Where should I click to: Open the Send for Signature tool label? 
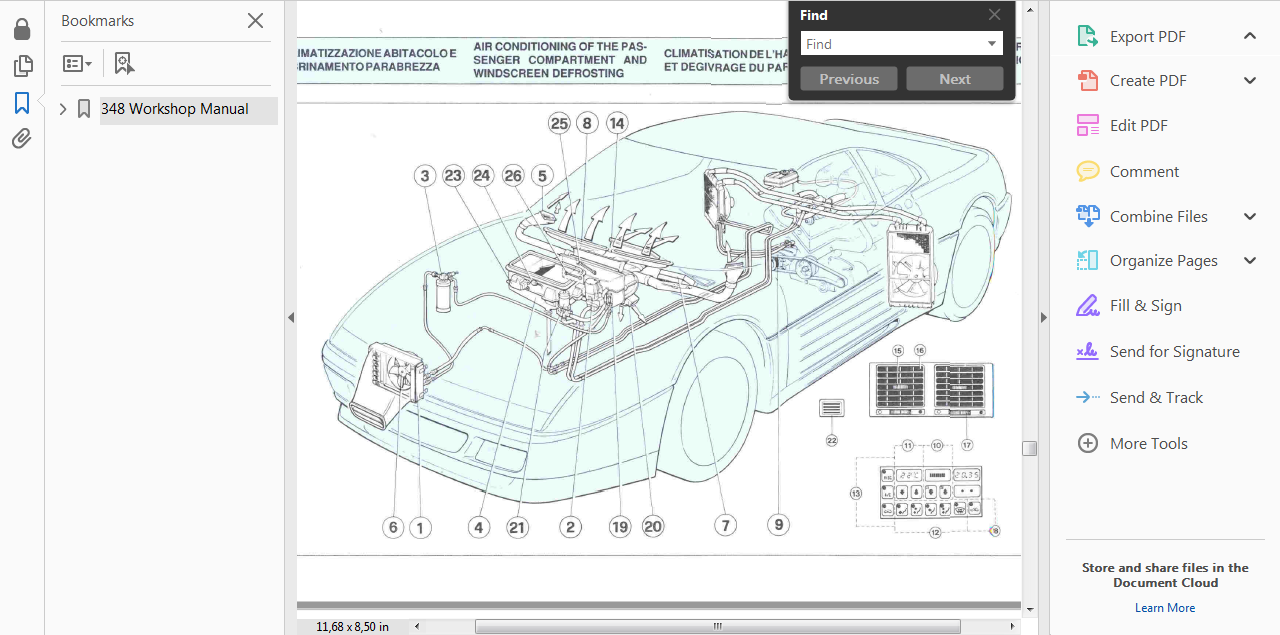coord(1175,352)
